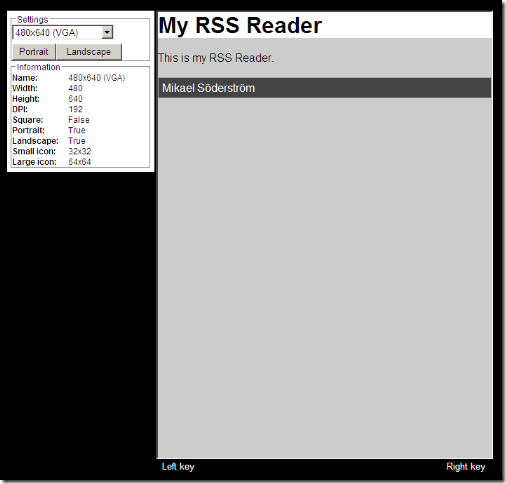Switch to Landscape orientation
Viewport: 506px width, 484px height.
(89, 52)
